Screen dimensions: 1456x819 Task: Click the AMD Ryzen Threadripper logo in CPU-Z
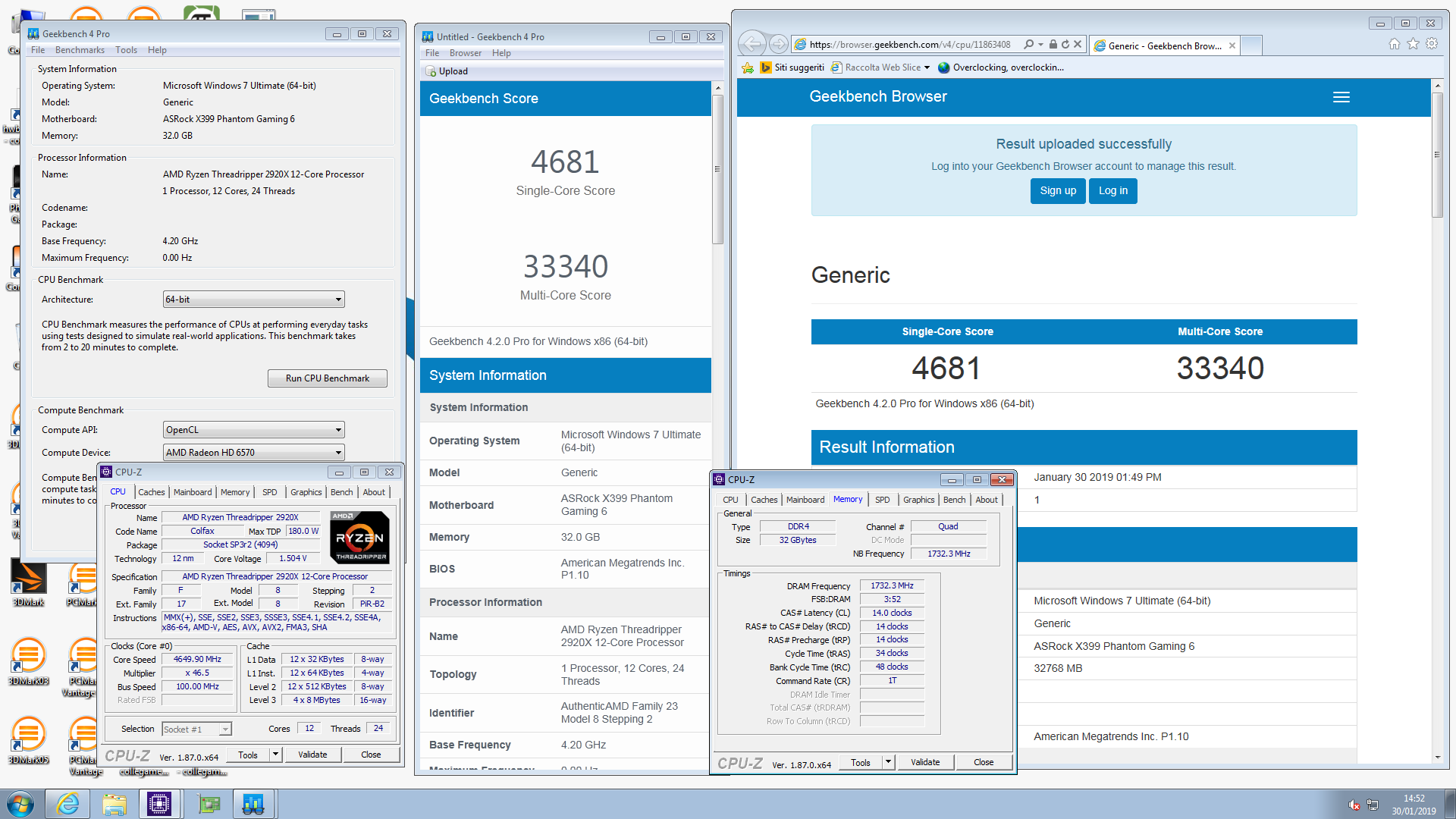point(360,537)
